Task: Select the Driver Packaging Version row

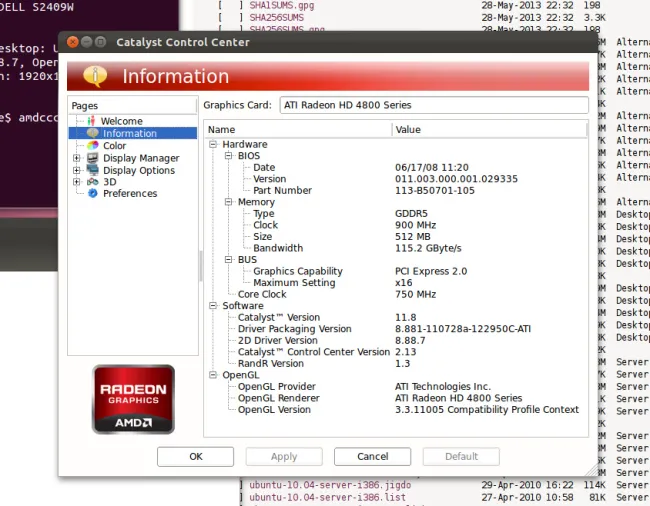Action: [396, 329]
